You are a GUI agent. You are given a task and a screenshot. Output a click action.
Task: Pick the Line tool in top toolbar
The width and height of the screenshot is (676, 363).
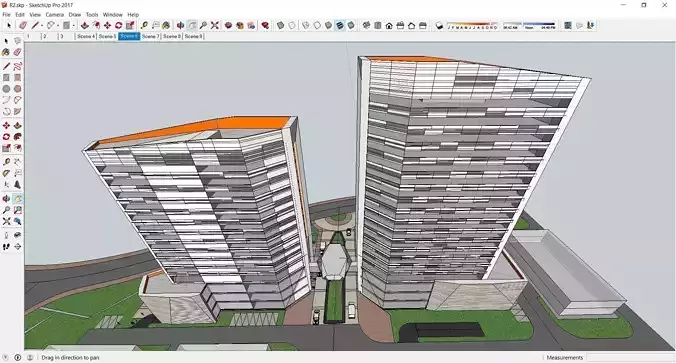[35, 25]
